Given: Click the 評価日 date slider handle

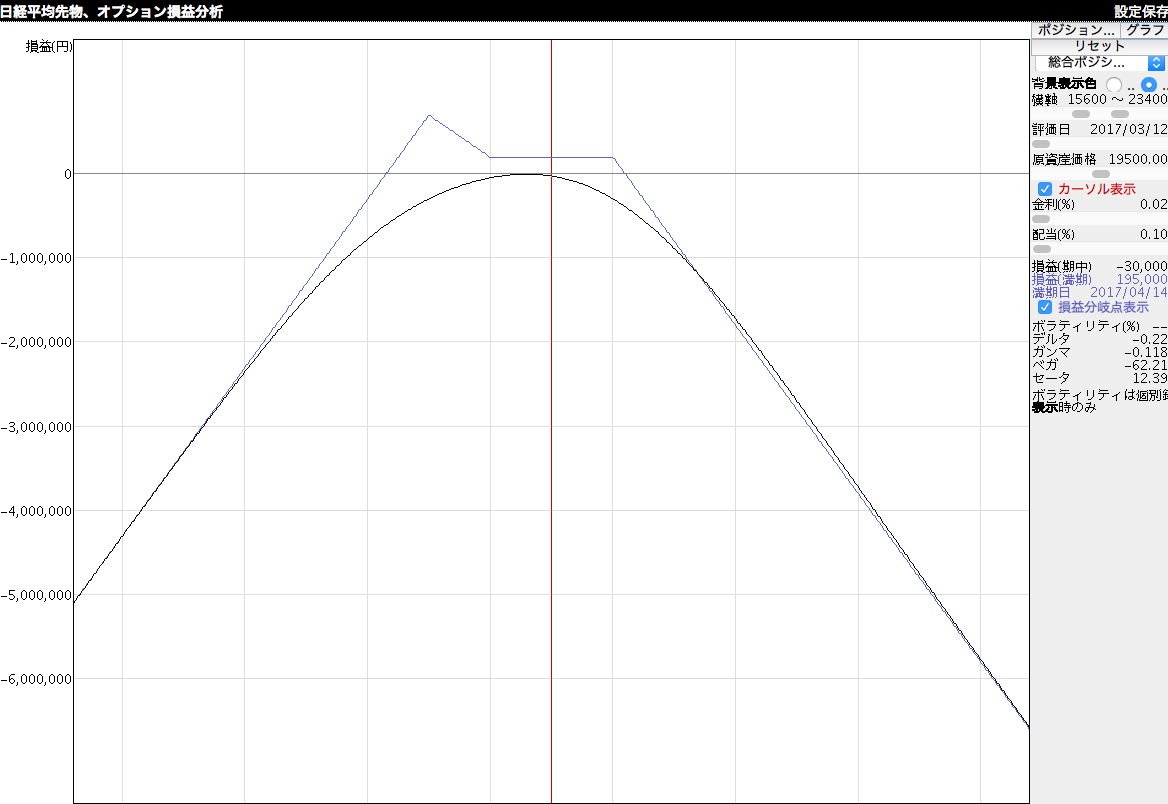Looking at the screenshot, I should 1041,144.
